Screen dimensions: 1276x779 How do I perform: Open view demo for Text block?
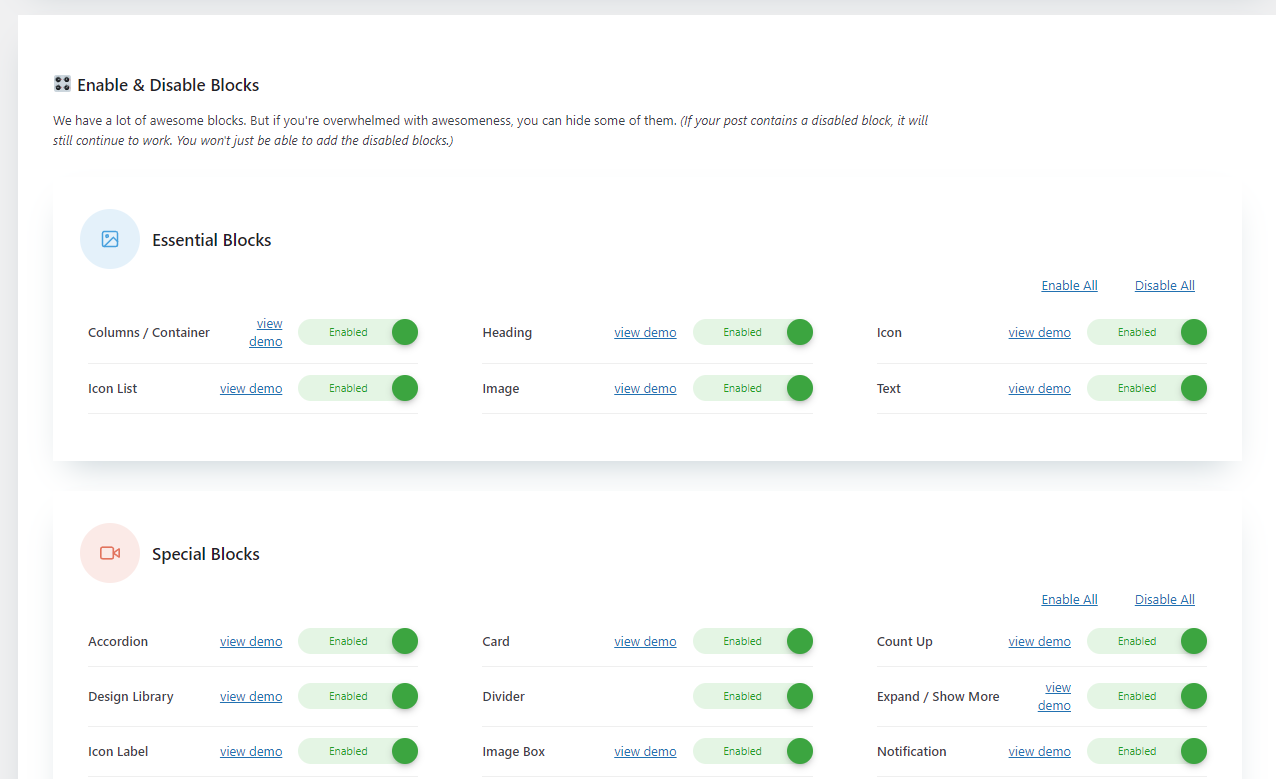pyautogui.click(x=1039, y=388)
